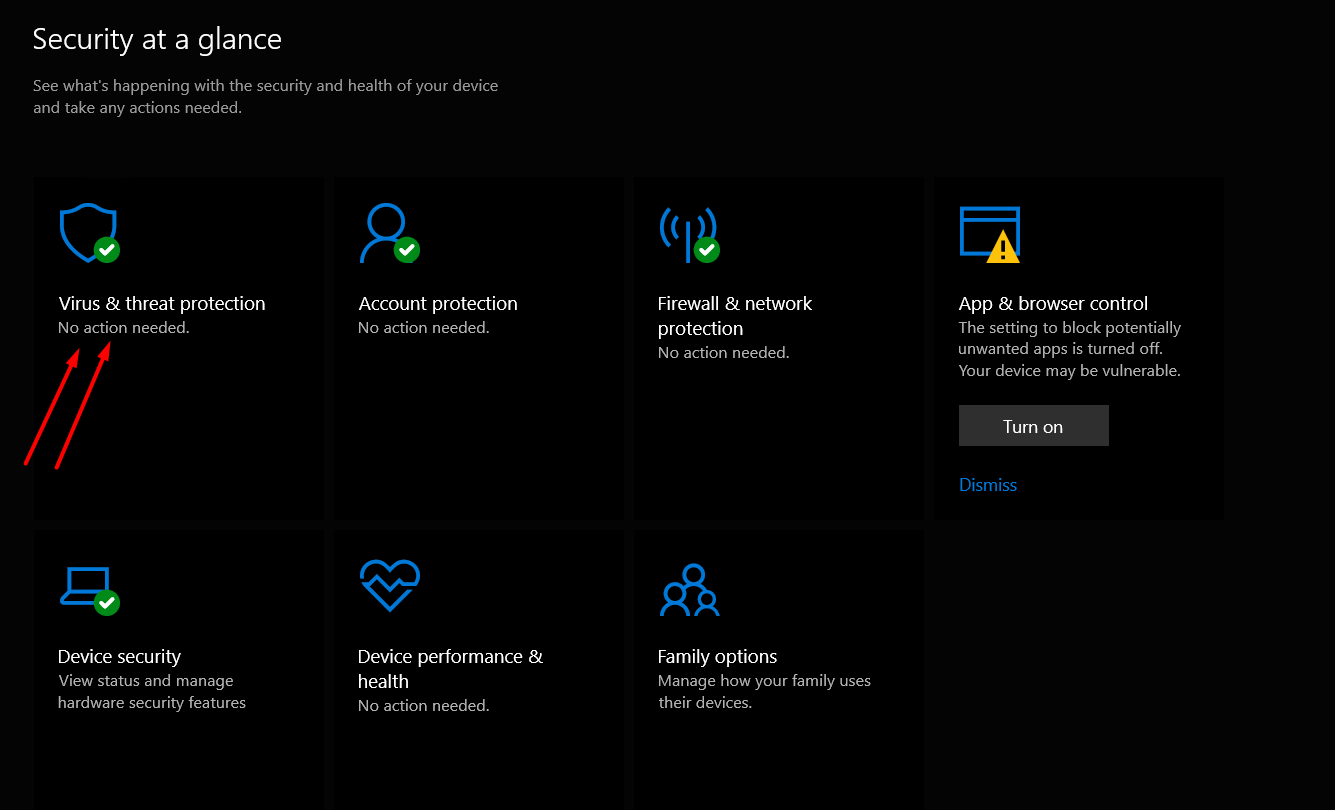Click the App & browser control window icon
Image resolution: width=1335 pixels, height=810 pixels.
click(988, 232)
